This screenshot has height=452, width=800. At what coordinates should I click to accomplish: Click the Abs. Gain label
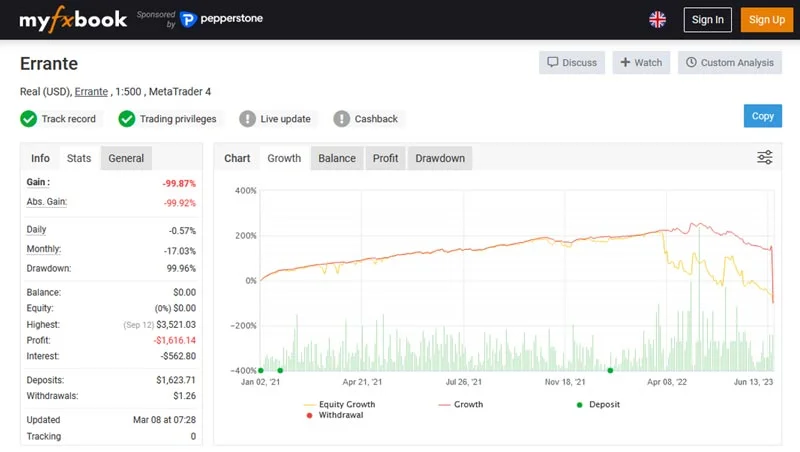[47, 202]
